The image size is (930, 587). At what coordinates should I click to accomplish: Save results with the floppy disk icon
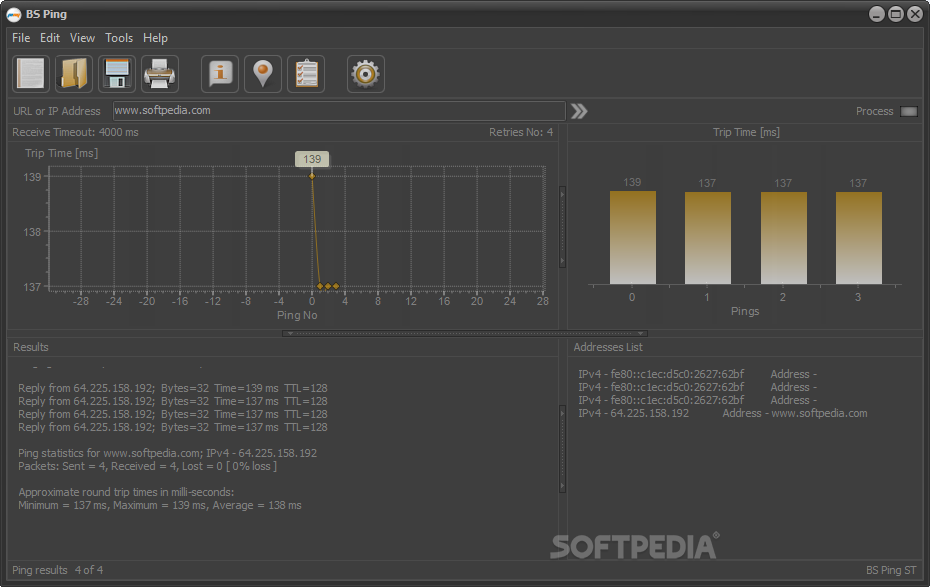click(117, 74)
